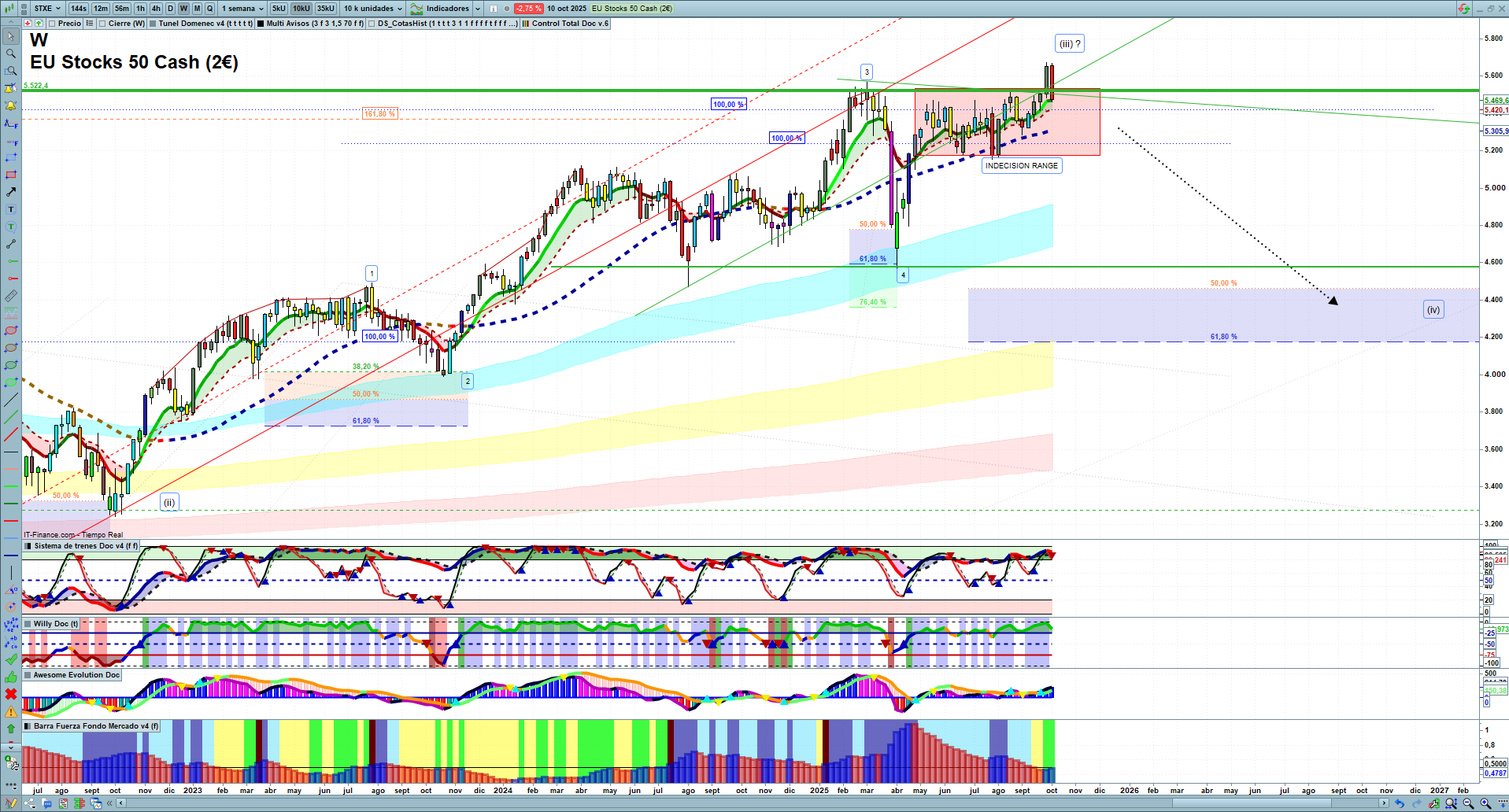Toggle Barra Fuerza Fondo Mercado panel box

click(x=28, y=726)
